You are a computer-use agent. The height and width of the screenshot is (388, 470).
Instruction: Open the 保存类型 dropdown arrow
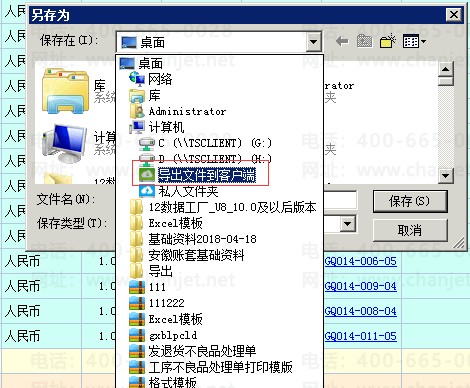pos(348,224)
